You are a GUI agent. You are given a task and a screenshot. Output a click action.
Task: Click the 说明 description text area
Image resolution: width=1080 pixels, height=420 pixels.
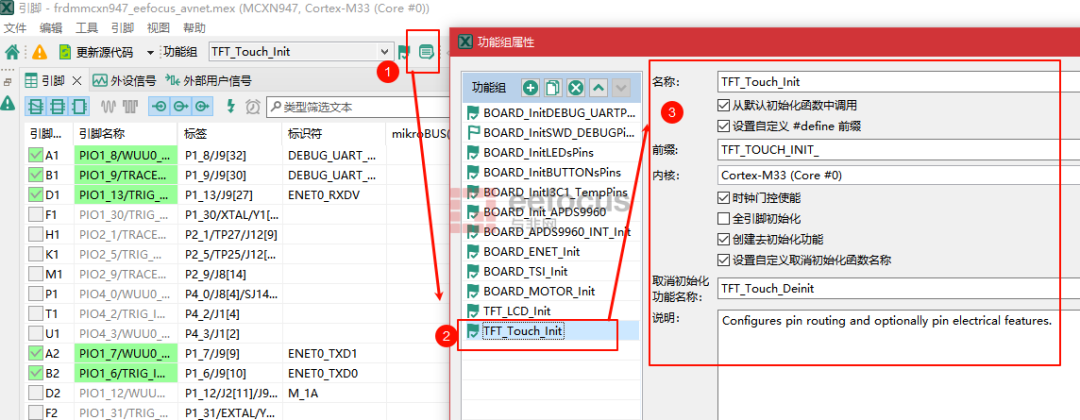(898, 365)
